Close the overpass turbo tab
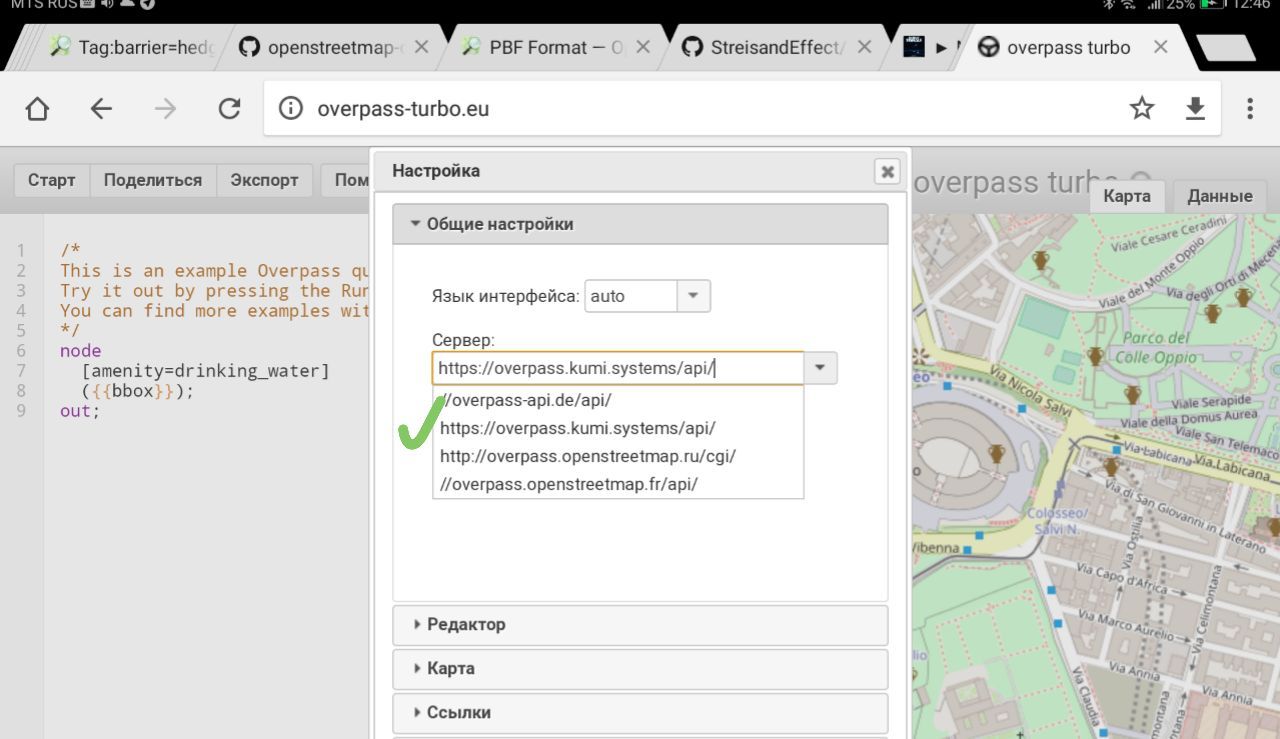The height and width of the screenshot is (739, 1280). (x=1160, y=47)
